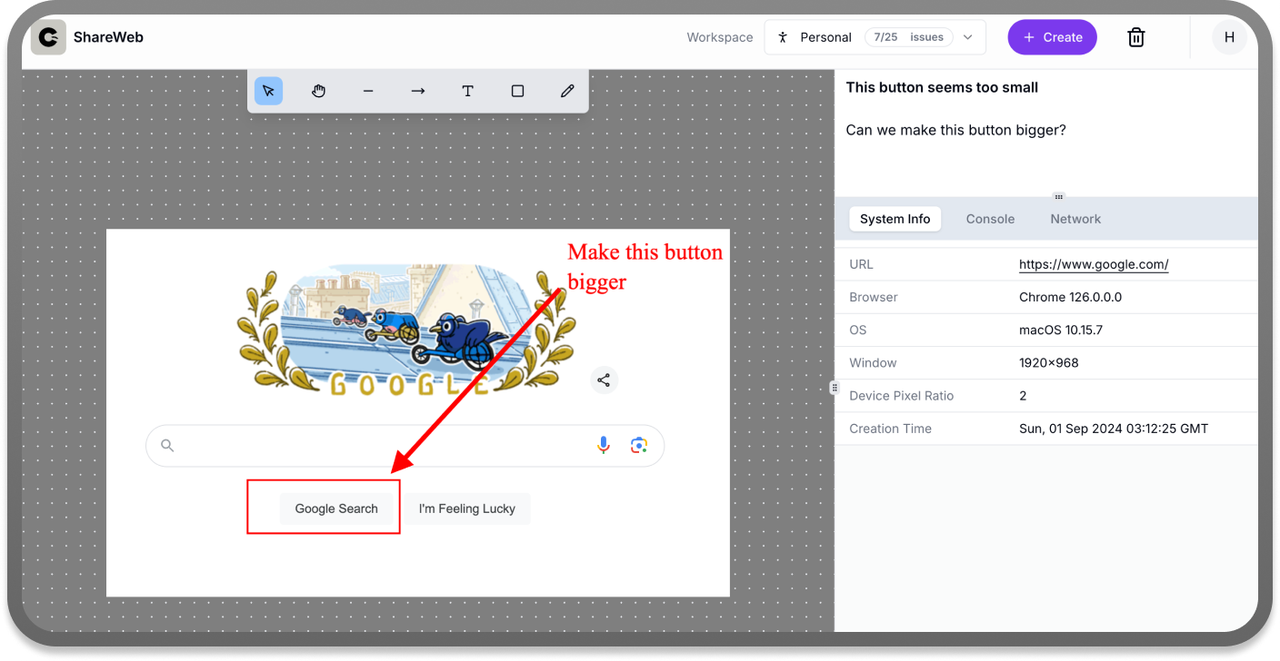Click the purple Create button

coord(1052,37)
